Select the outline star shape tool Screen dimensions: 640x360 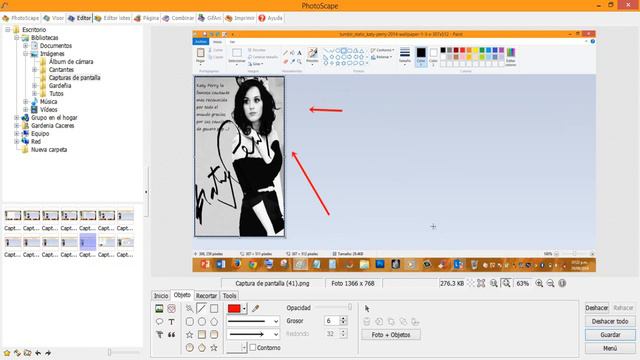coord(189,335)
